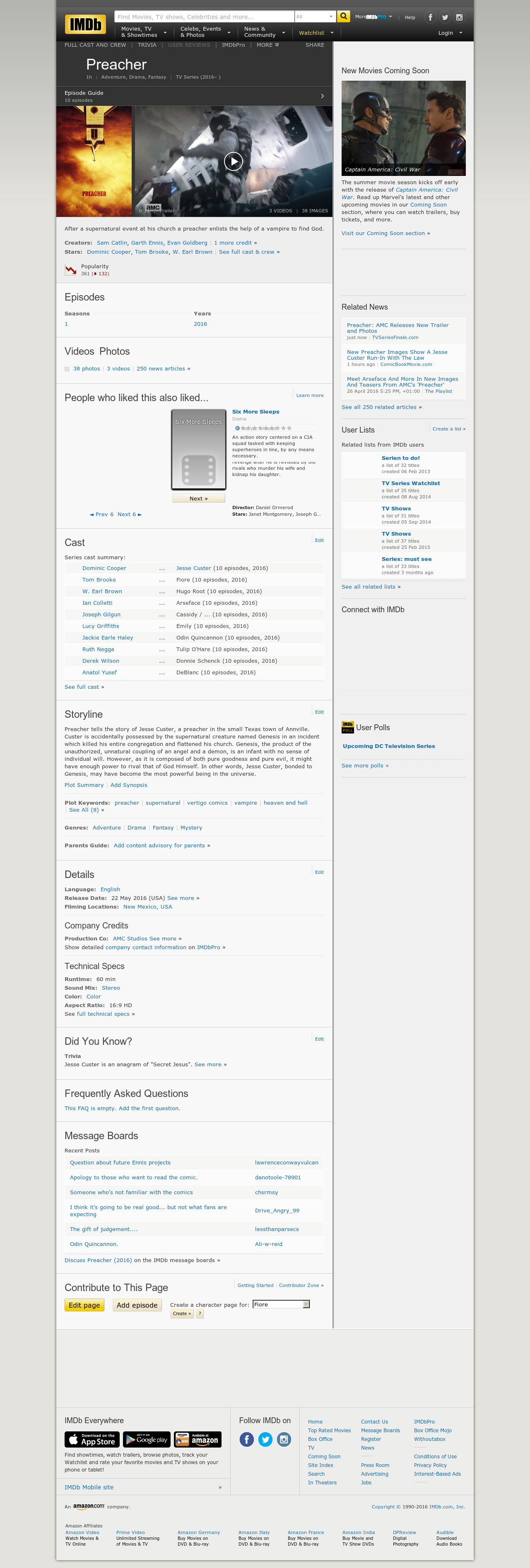Open See all 250 related articles
Screen dimensions: 530x1568
tap(379, 407)
